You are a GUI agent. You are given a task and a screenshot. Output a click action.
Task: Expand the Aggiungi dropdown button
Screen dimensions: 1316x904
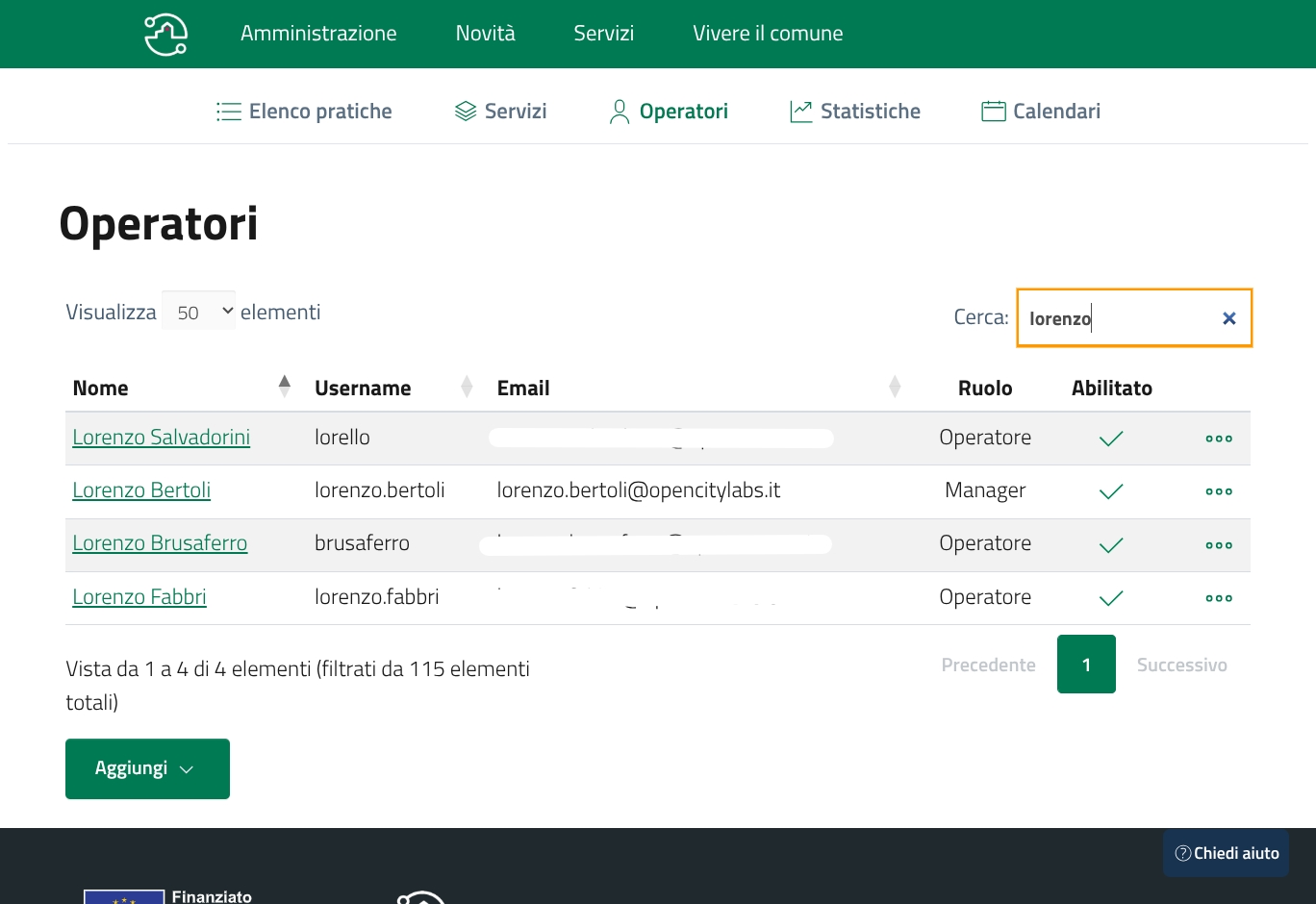coord(147,768)
